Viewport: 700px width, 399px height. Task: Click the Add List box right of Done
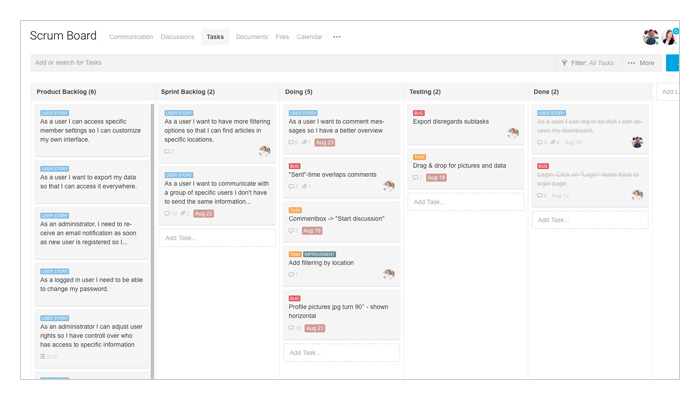click(668, 92)
